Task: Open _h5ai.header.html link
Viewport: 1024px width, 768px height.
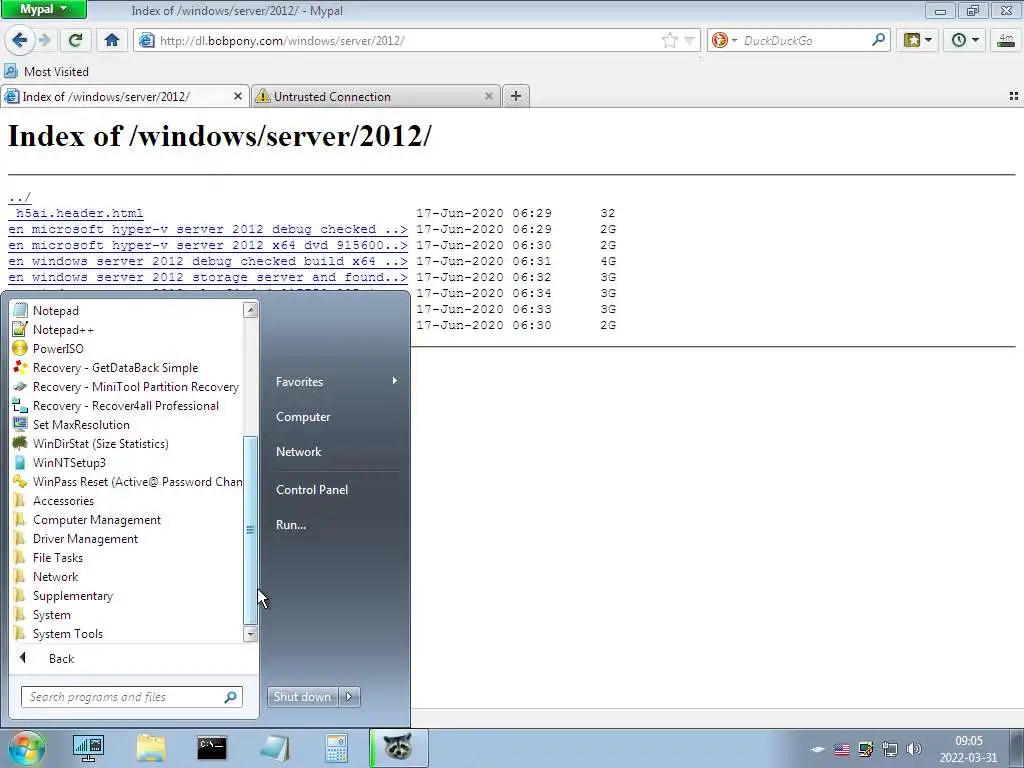Action: tap(76, 213)
